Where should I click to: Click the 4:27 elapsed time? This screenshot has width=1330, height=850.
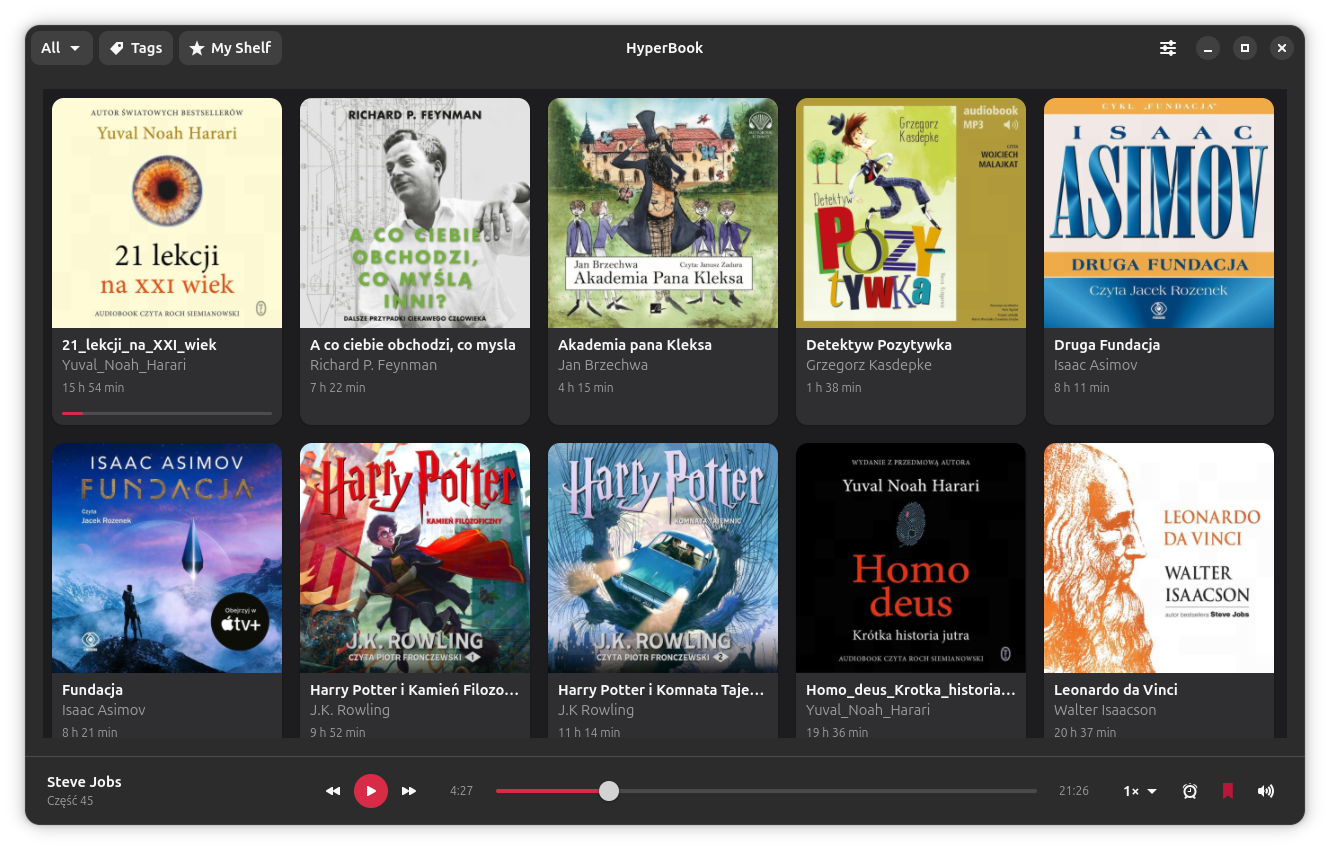[461, 791]
